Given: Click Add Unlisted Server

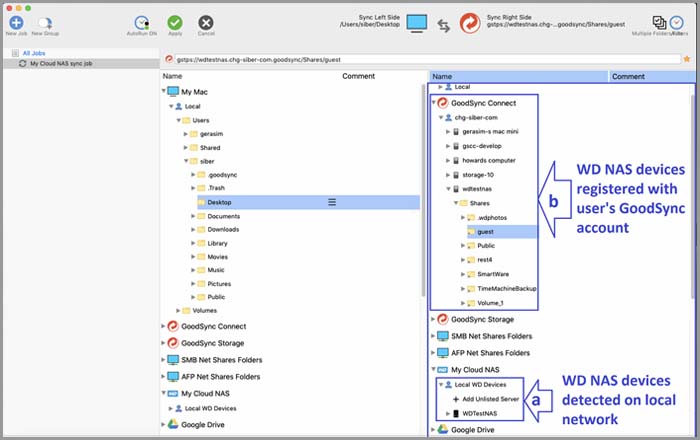Looking at the screenshot, I should point(489,399).
